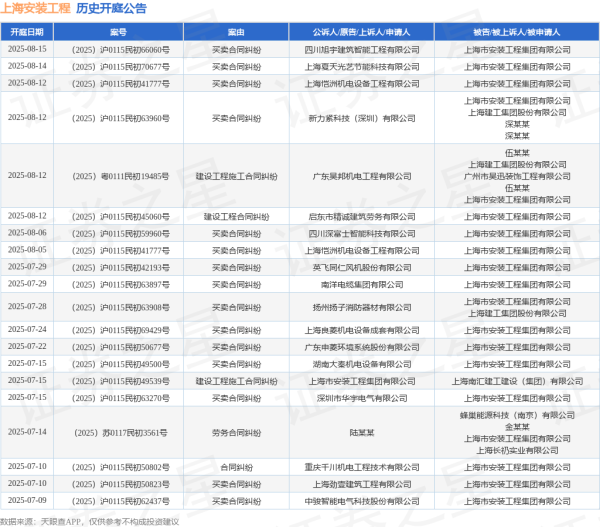Click the 合同纠纷 cell in the 50802 row

(236, 467)
